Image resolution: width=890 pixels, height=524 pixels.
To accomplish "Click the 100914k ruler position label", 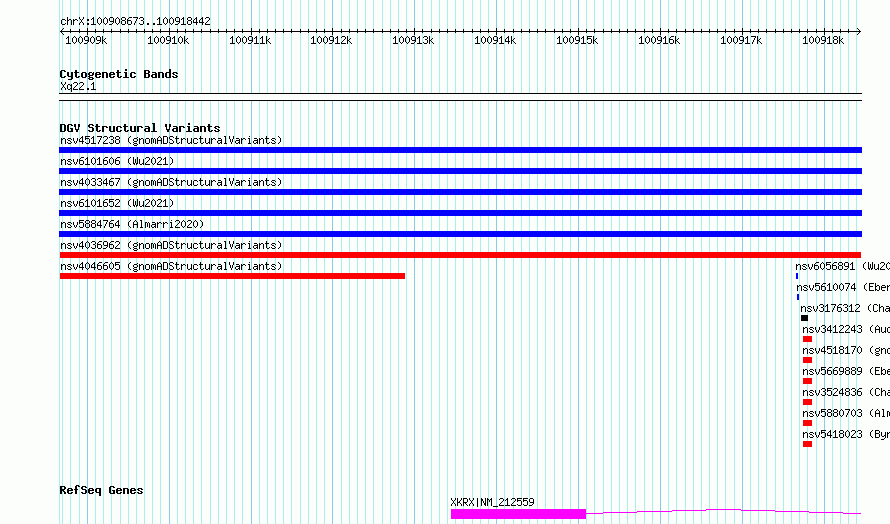I will (495, 40).
